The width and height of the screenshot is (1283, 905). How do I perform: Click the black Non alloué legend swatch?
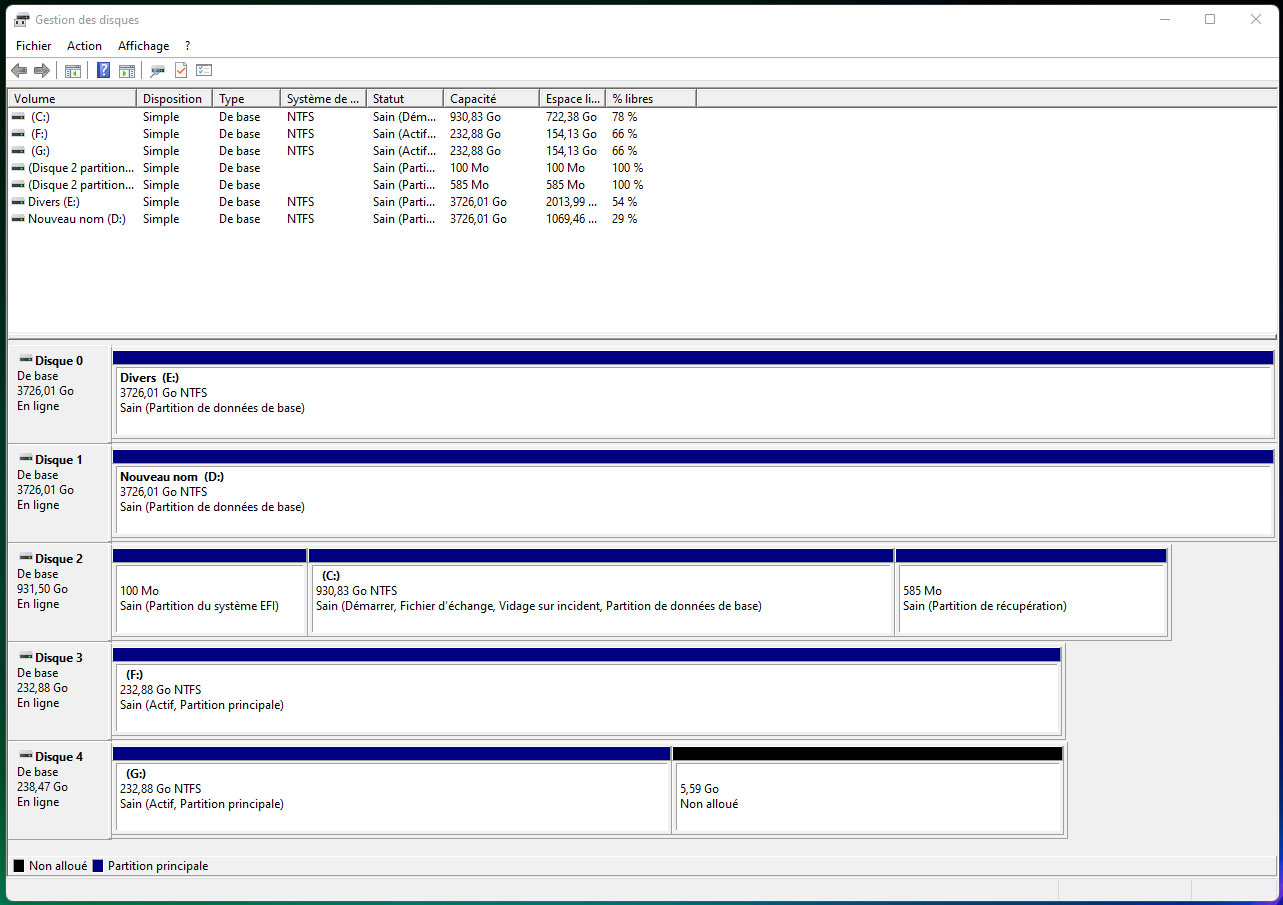tap(19, 866)
